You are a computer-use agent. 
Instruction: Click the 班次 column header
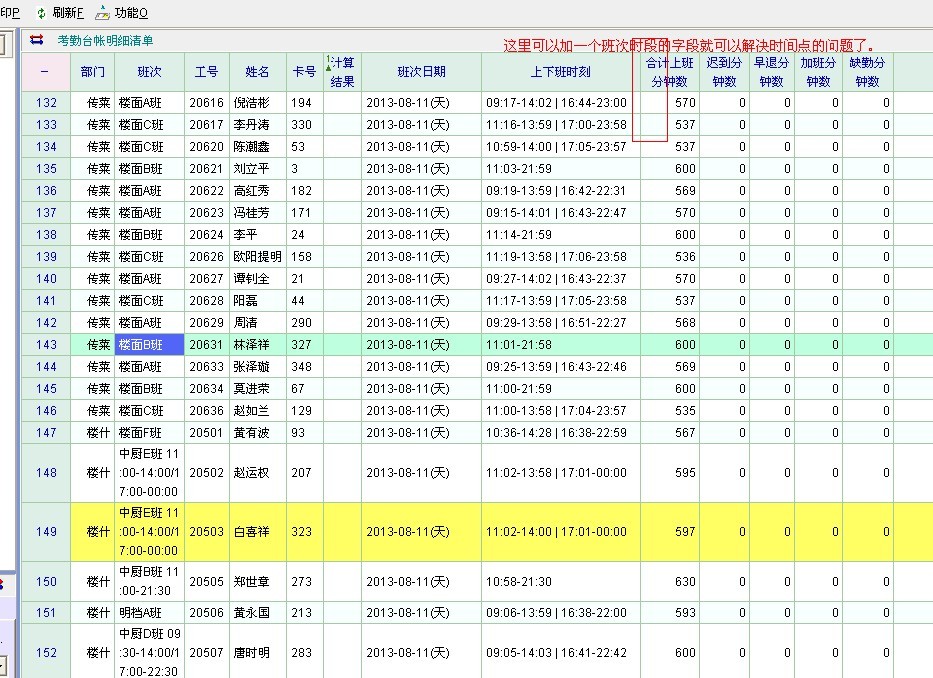(149, 72)
